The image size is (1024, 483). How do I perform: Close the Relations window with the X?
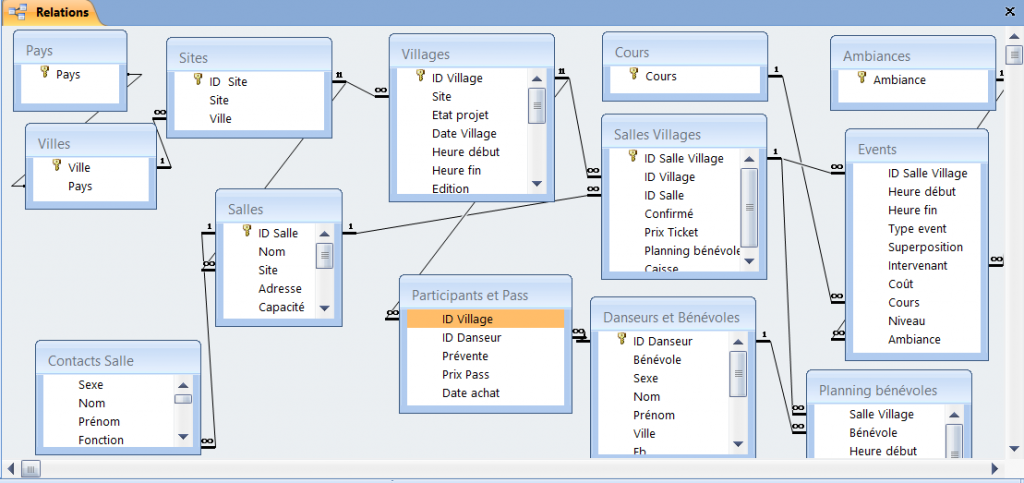pos(1010,12)
